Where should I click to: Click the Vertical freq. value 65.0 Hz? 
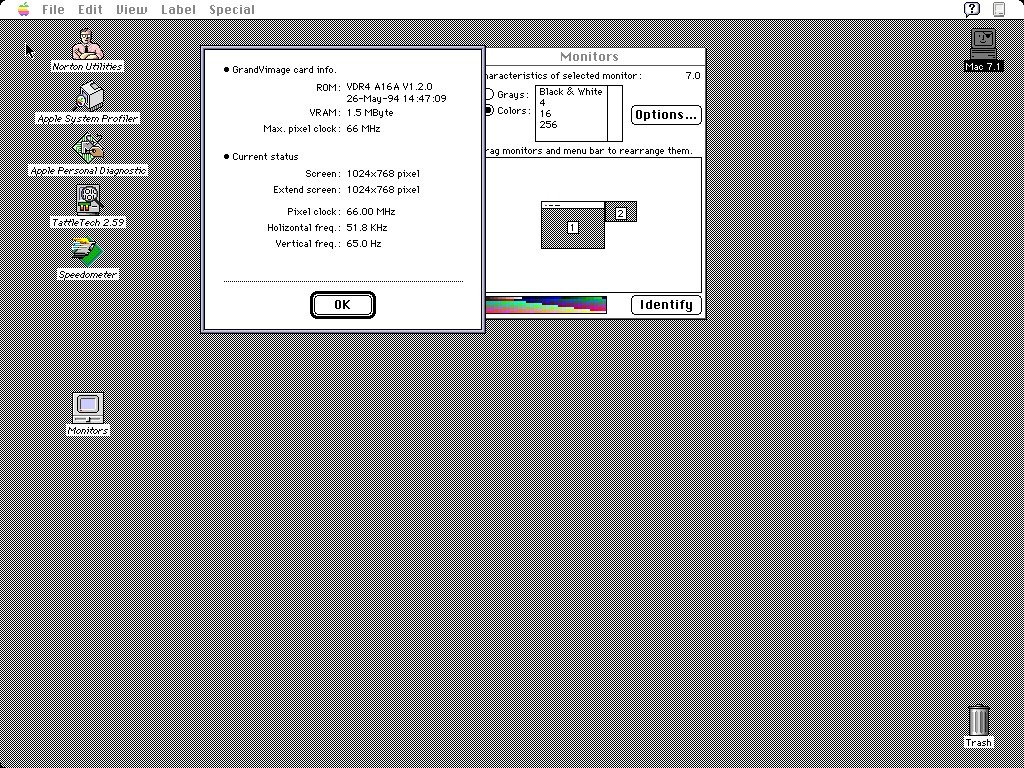click(364, 244)
